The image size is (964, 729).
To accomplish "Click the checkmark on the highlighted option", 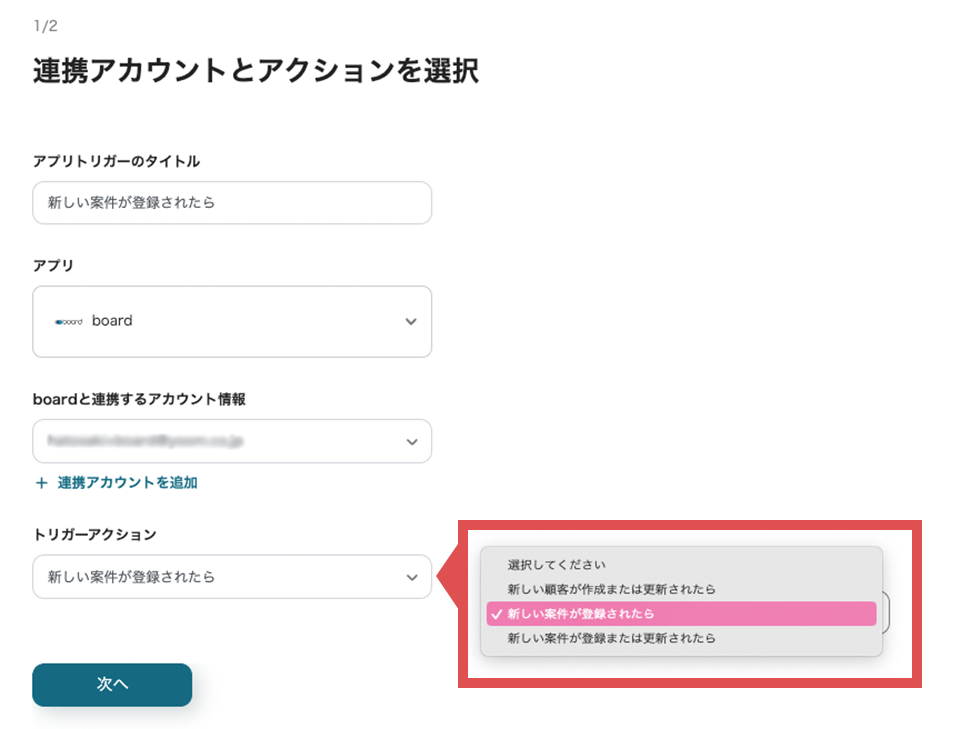I will (x=496, y=614).
